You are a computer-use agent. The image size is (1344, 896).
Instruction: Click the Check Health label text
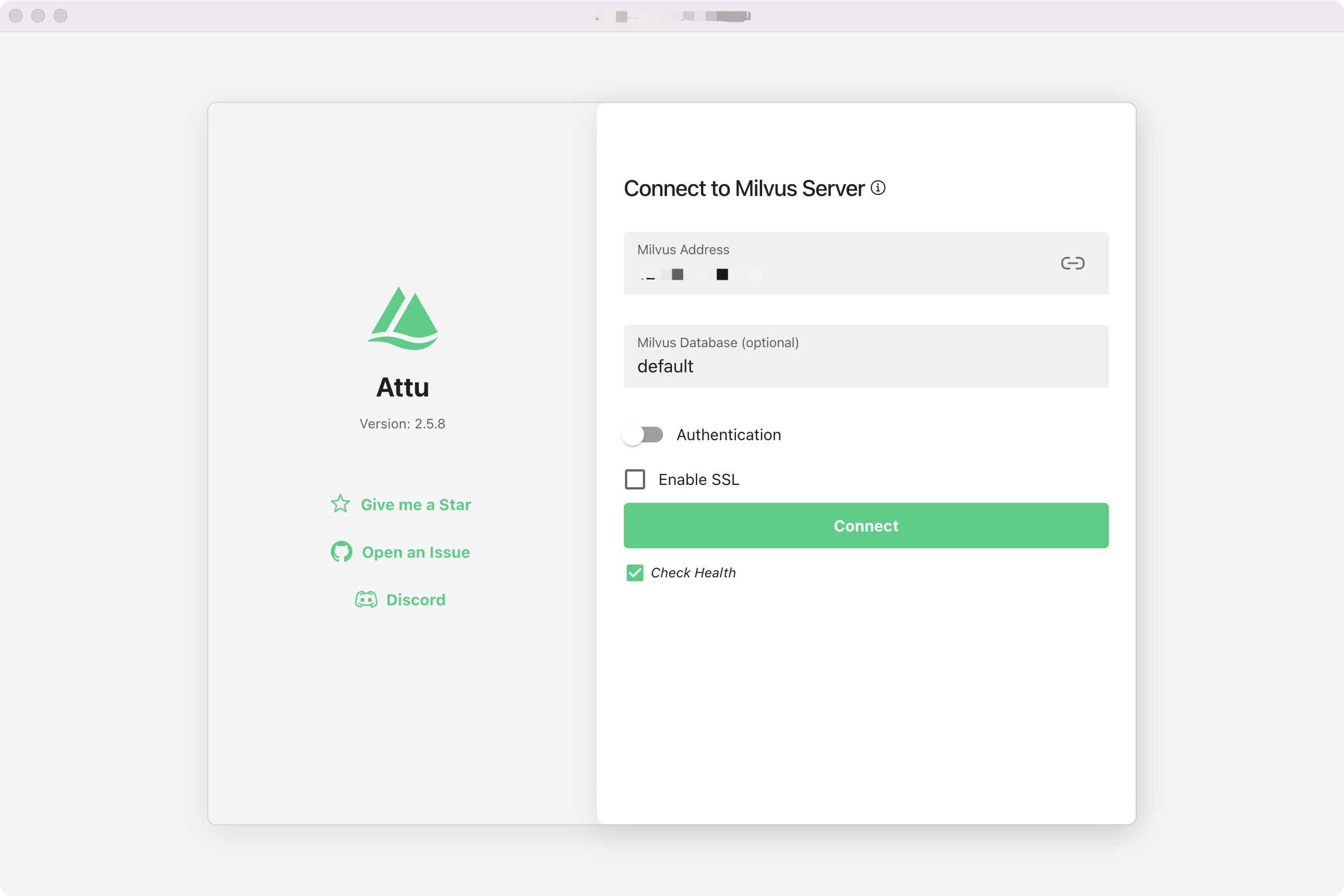[693, 573]
